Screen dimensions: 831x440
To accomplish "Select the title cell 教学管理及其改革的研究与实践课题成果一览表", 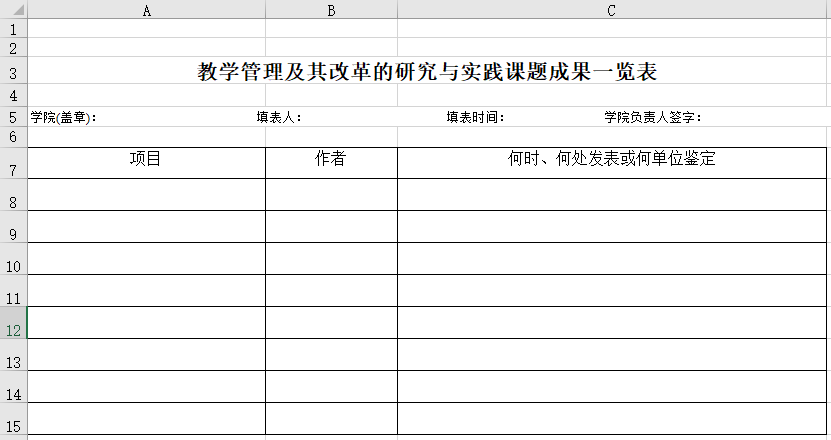I will tap(427, 72).
